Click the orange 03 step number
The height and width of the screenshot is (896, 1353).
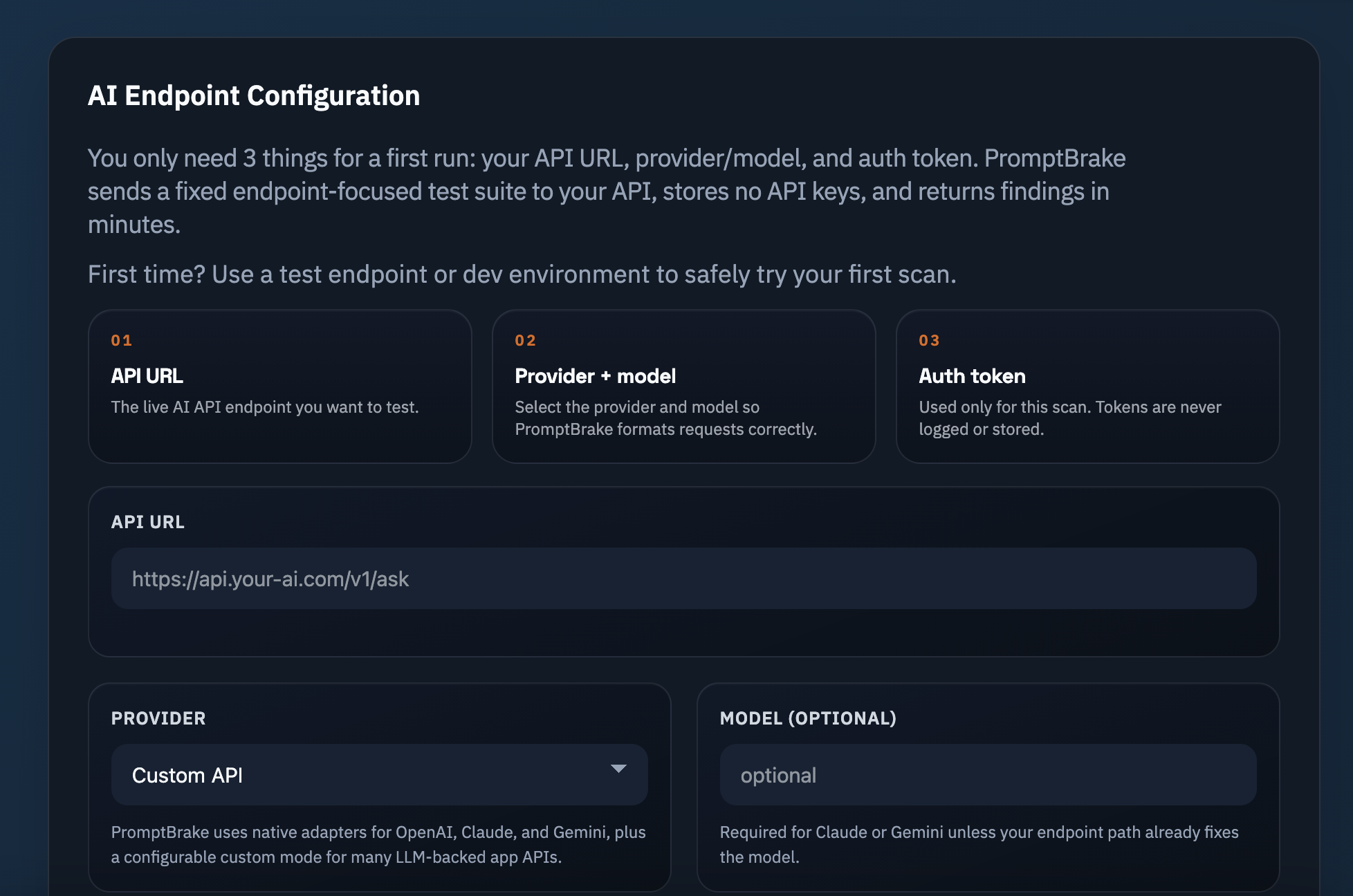[x=930, y=340]
